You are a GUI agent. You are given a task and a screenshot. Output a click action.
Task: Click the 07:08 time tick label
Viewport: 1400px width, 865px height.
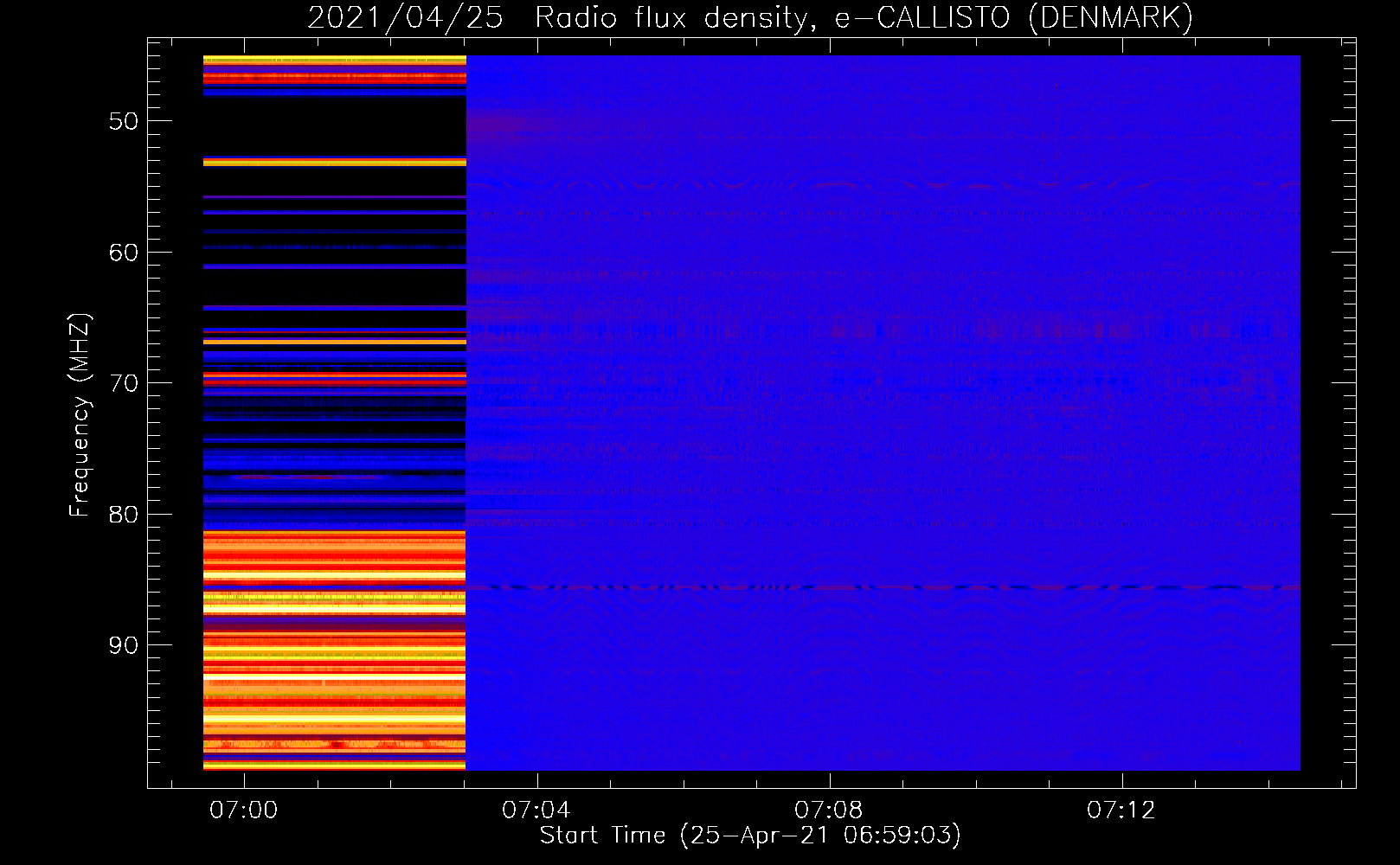(829, 811)
